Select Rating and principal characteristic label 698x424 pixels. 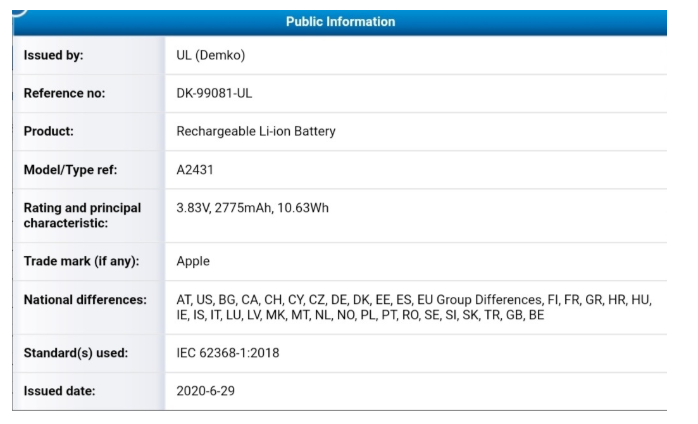tap(82, 216)
